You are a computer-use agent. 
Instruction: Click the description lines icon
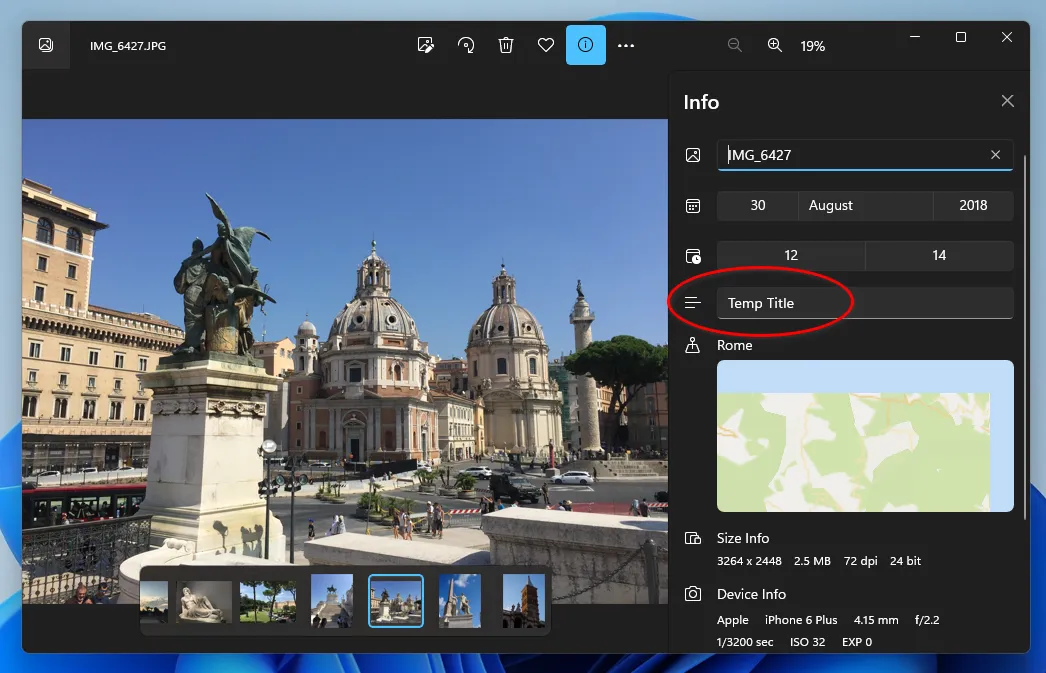pyautogui.click(x=692, y=303)
